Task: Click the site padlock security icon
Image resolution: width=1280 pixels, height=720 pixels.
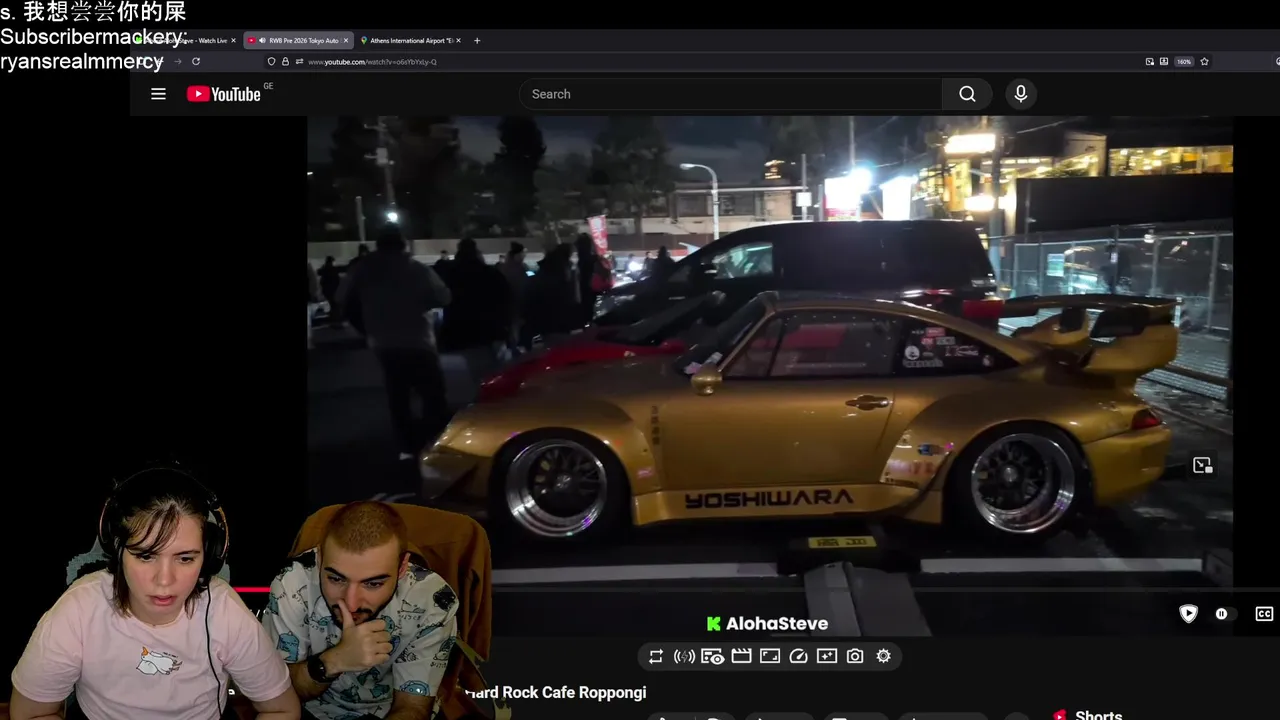Action: [285, 62]
